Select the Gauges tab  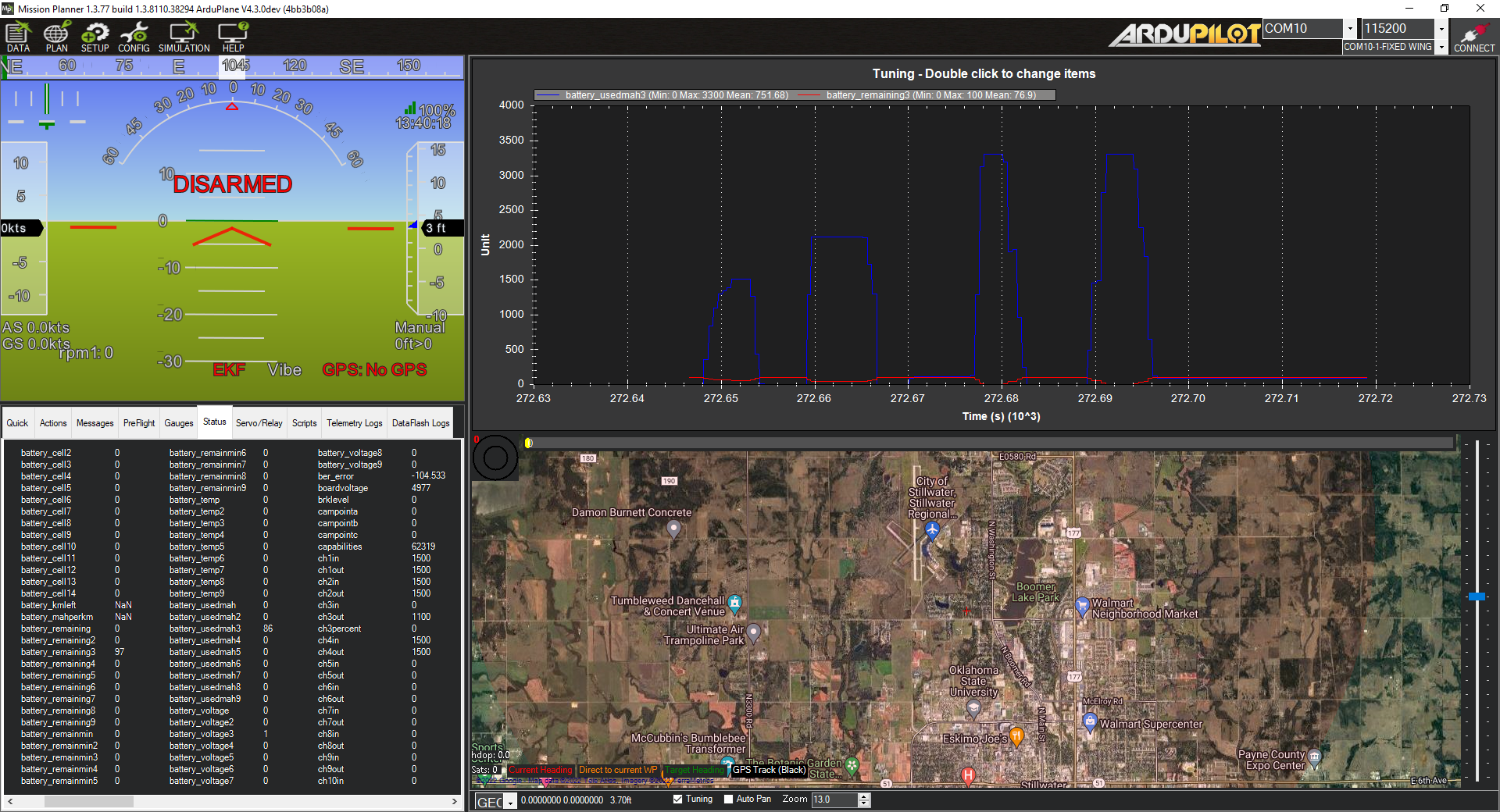pyautogui.click(x=179, y=423)
